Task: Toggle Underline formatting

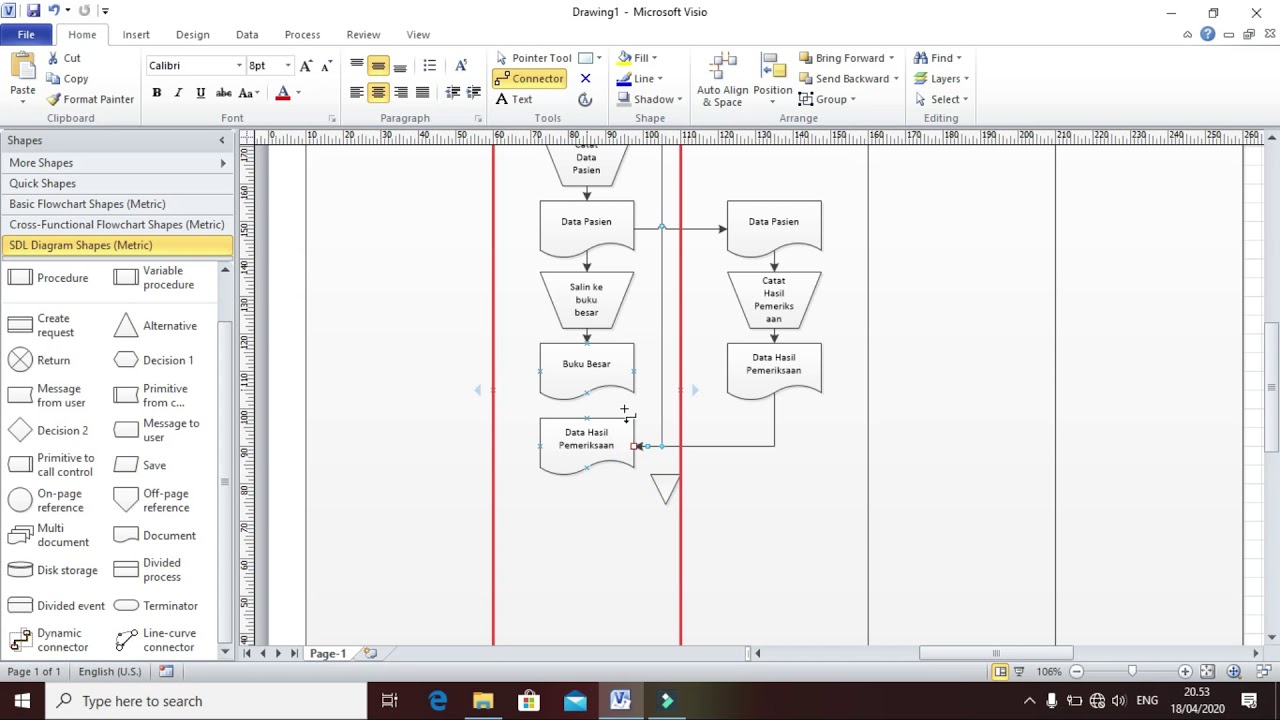Action: [x=201, y=93]
